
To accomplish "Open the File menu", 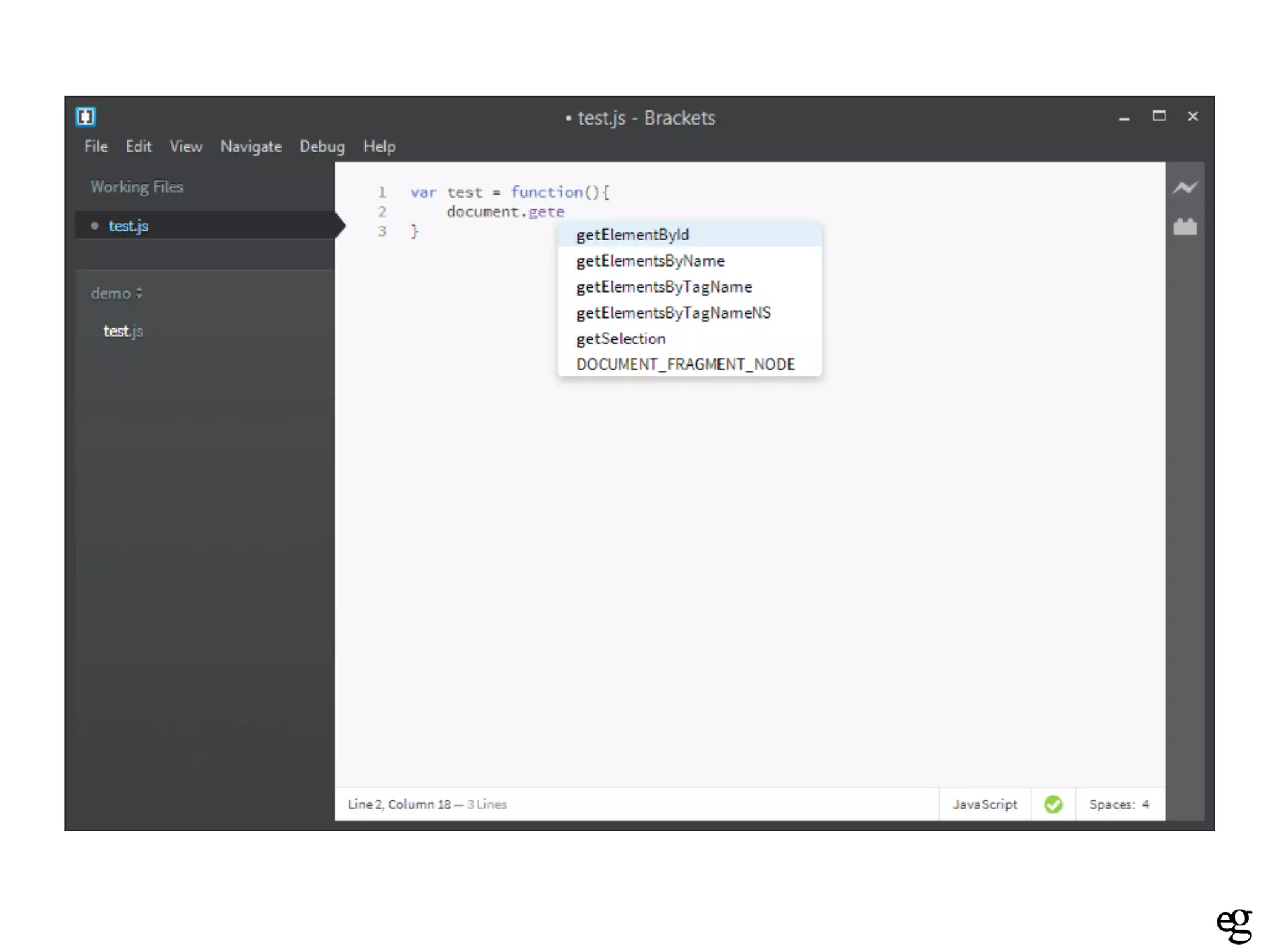I will click(96, 146).
